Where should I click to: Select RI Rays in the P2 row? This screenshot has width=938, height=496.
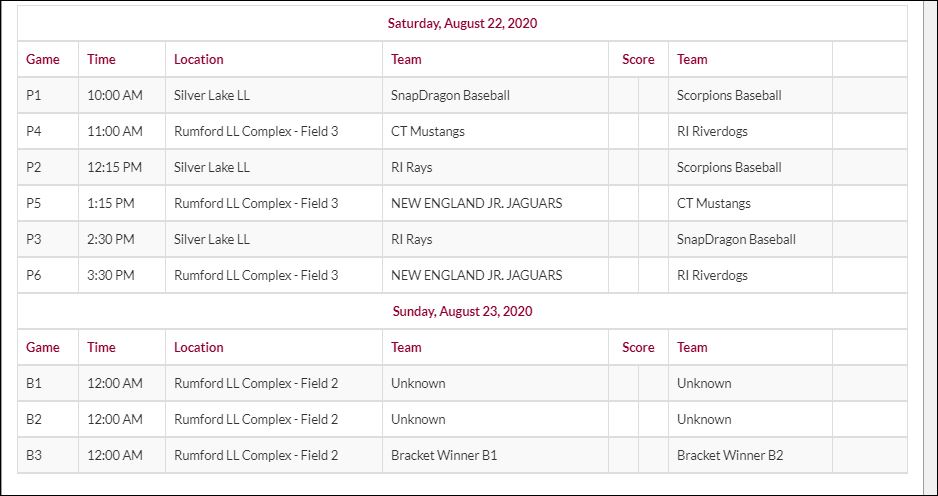point(411,167)
